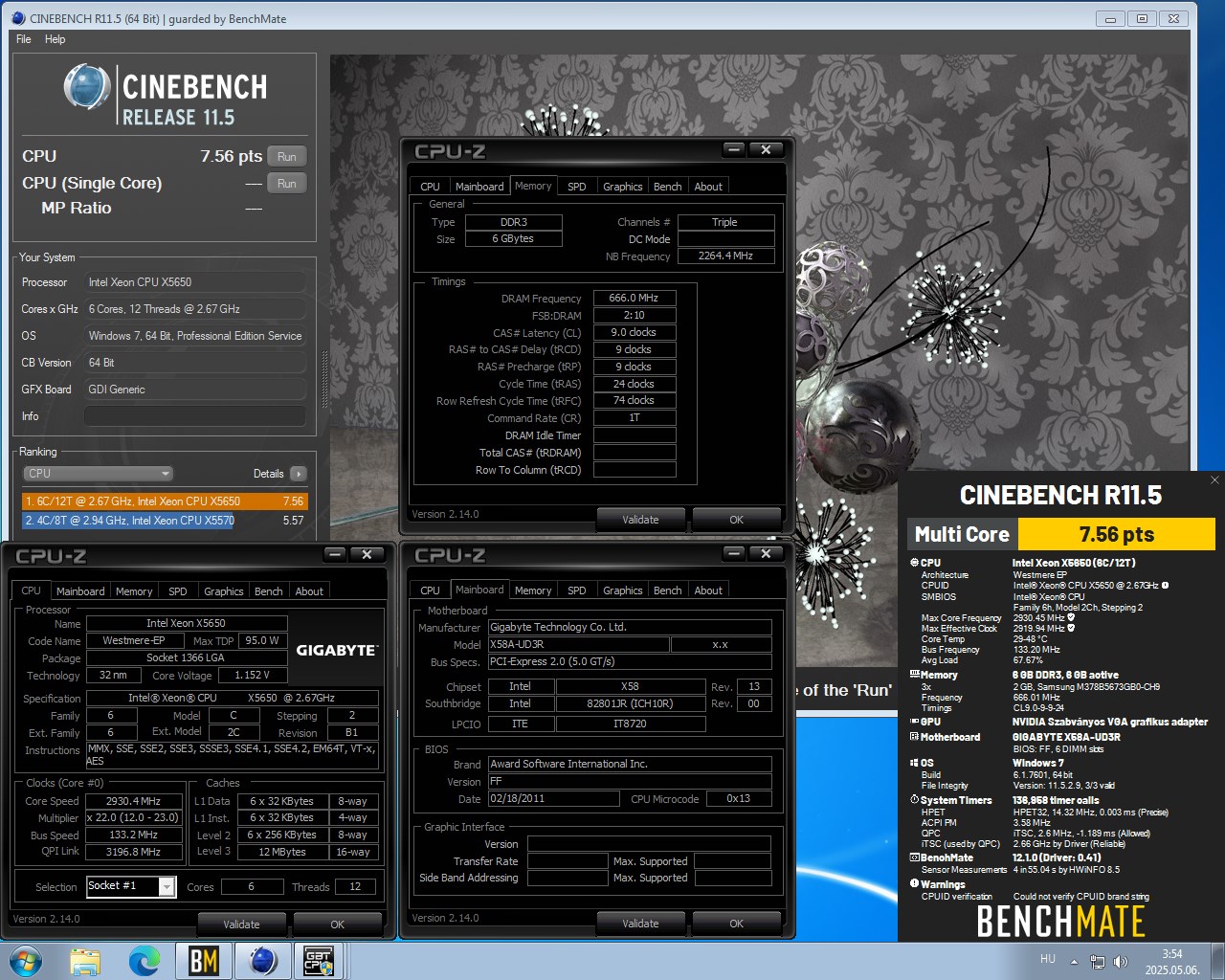
Task: Click OK in the Mainboard CPU-Z window
Action: (736, 924)
